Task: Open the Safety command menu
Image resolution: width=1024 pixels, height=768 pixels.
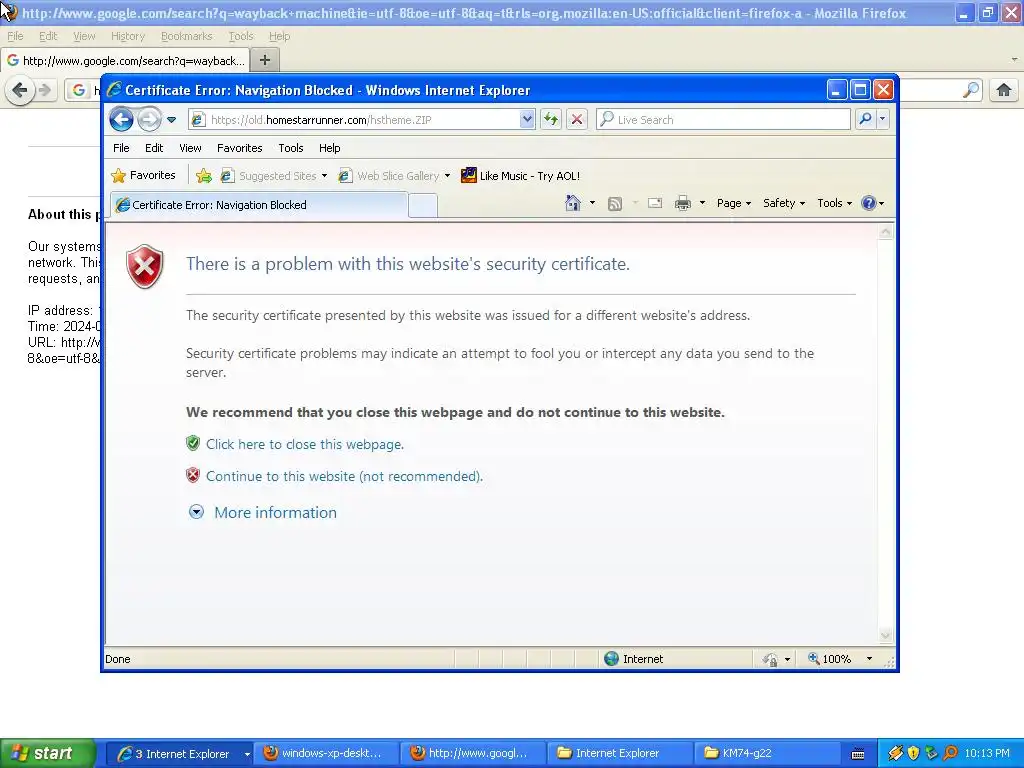Action: tap(784, 203)
